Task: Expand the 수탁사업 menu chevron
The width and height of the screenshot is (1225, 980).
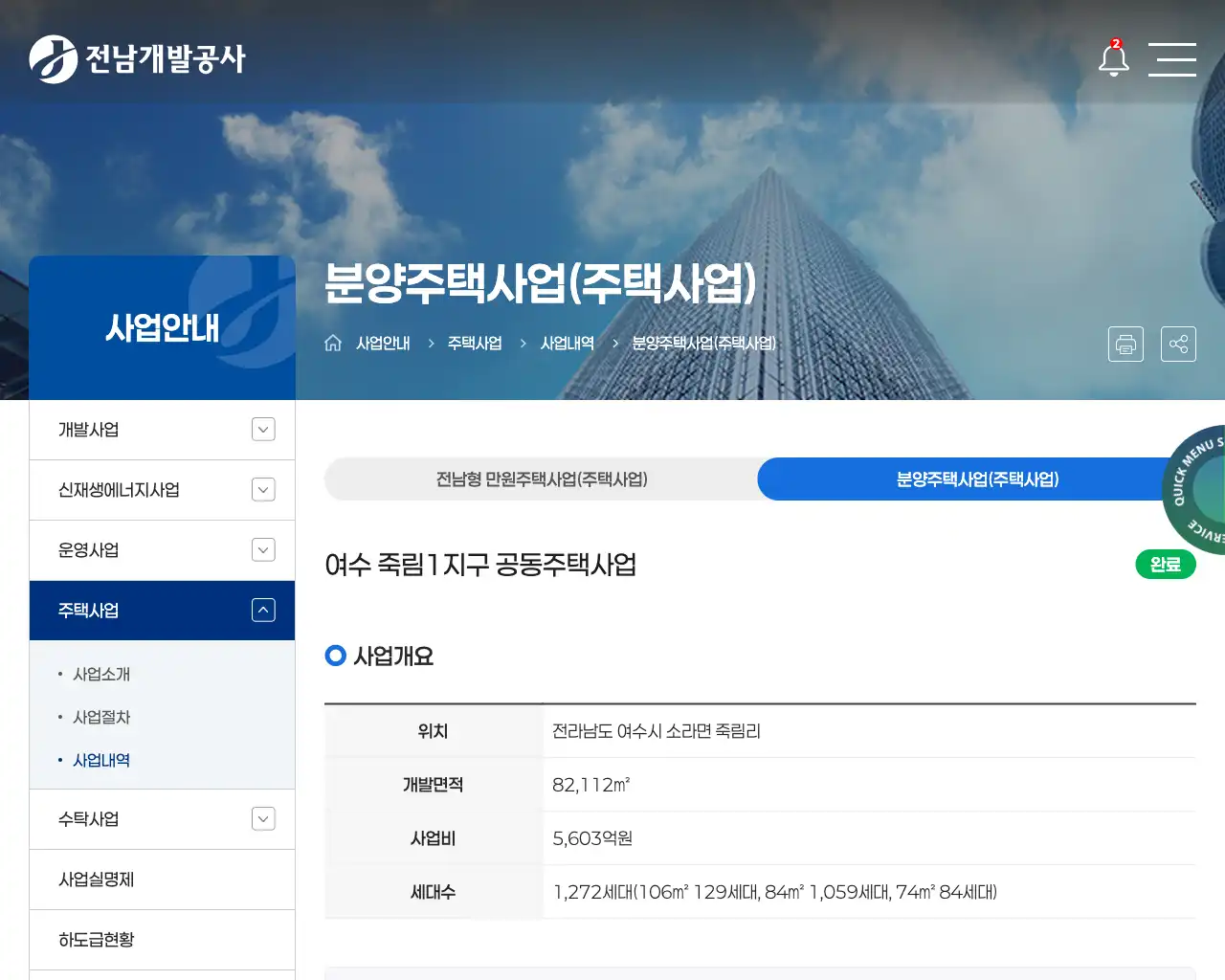Action: 263,819
